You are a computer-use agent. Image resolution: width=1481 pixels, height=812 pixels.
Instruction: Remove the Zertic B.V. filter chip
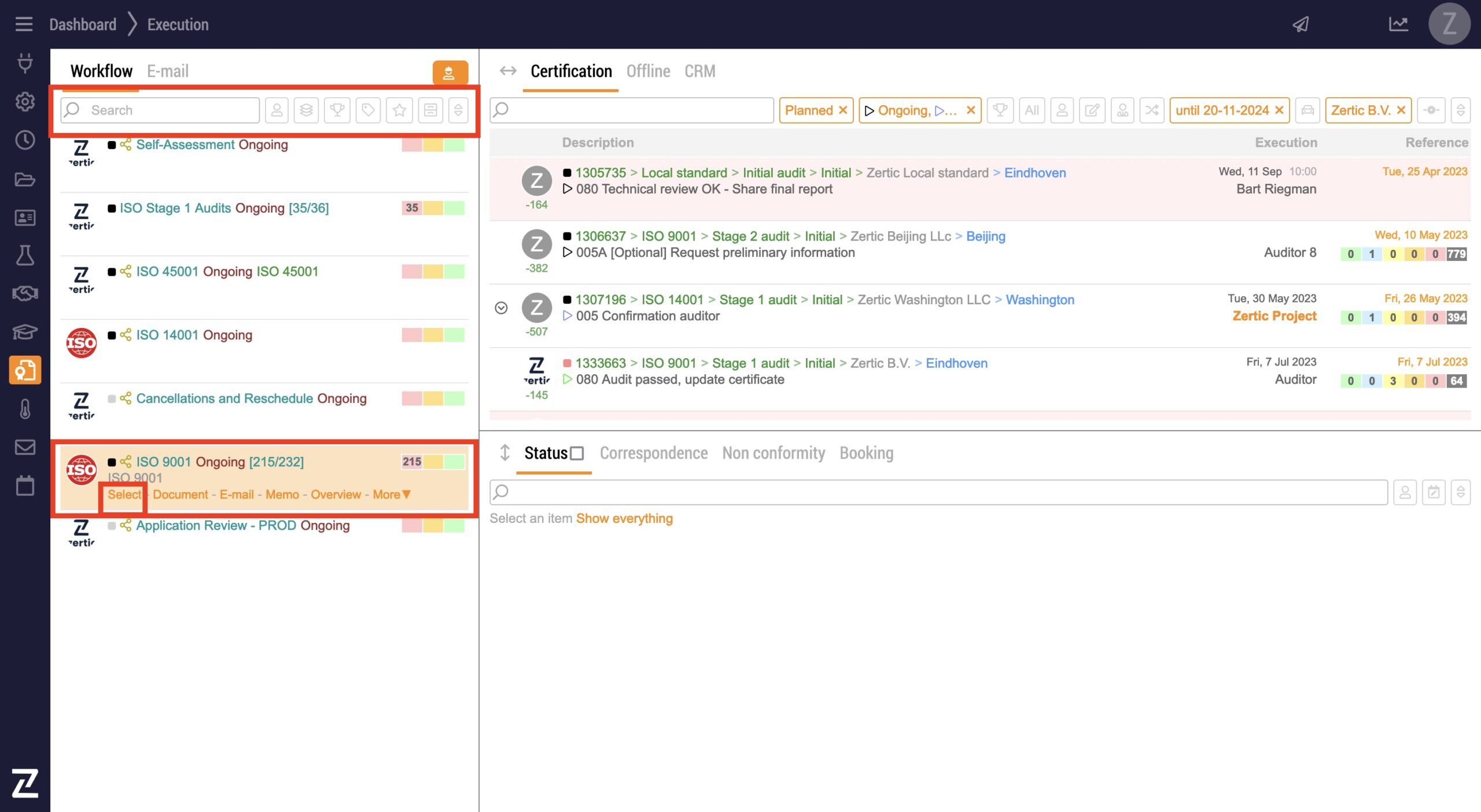(x=1401, y=110)
